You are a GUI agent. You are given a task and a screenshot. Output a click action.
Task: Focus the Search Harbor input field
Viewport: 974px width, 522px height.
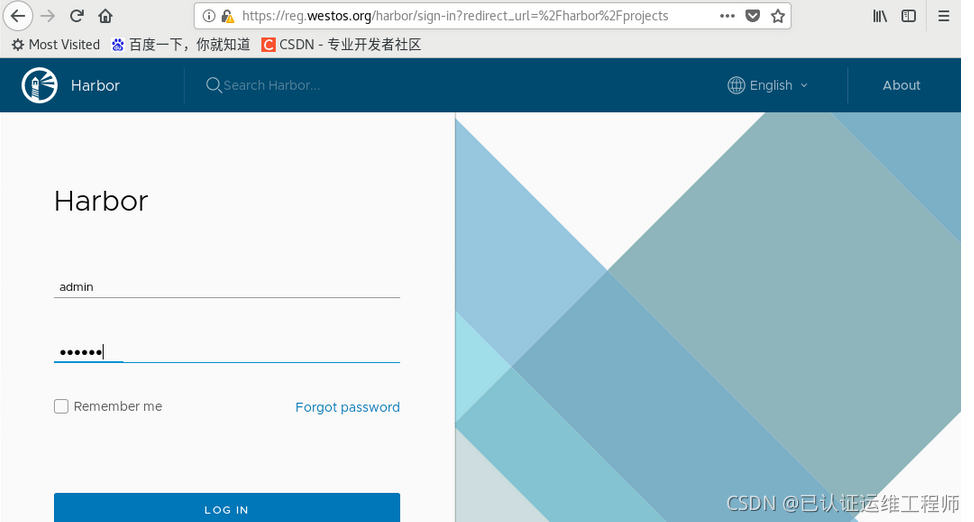point(271,85)
